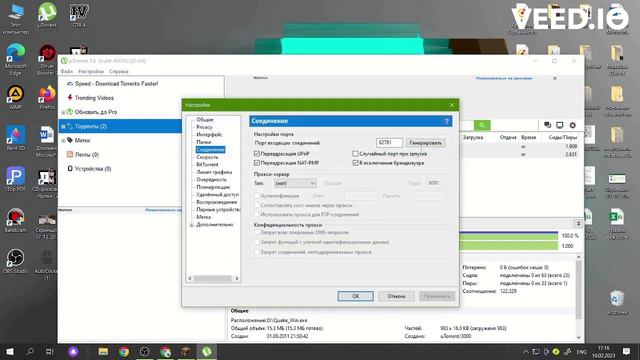Open the Bandicam desktop icon
Image resolution: width=640 pixels, height=360 pixels.
(16, 220)
